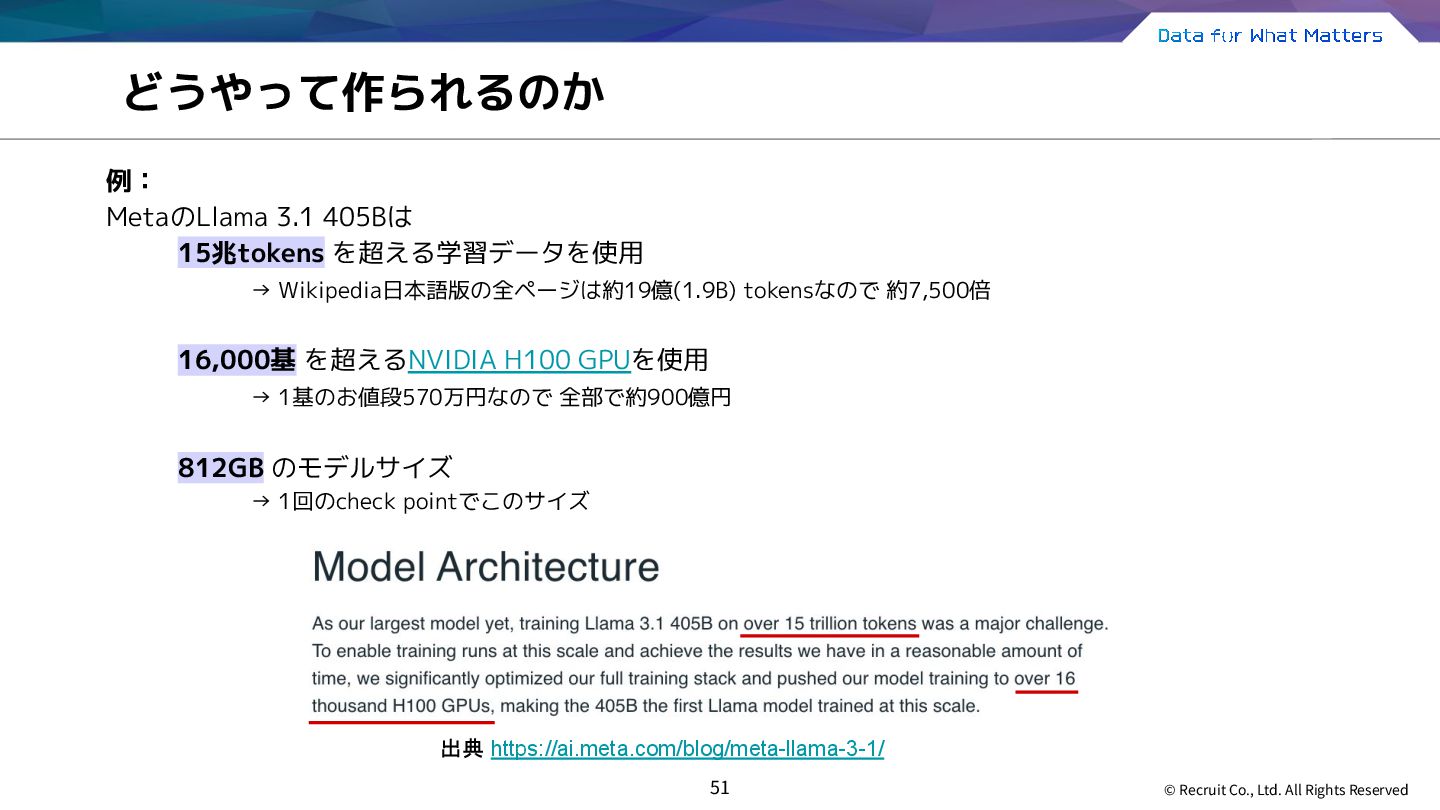Click the highlighted text 15兆tokens

[x=251, y=253]
